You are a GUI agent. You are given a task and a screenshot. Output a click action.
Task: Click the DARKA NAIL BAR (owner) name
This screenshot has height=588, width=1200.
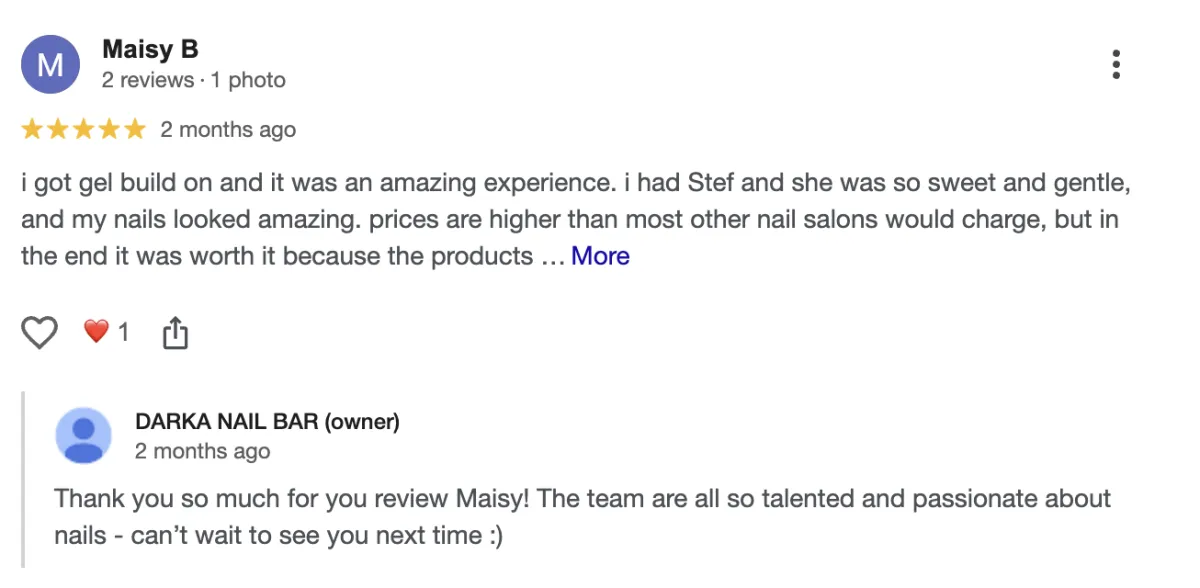(267, 422)
